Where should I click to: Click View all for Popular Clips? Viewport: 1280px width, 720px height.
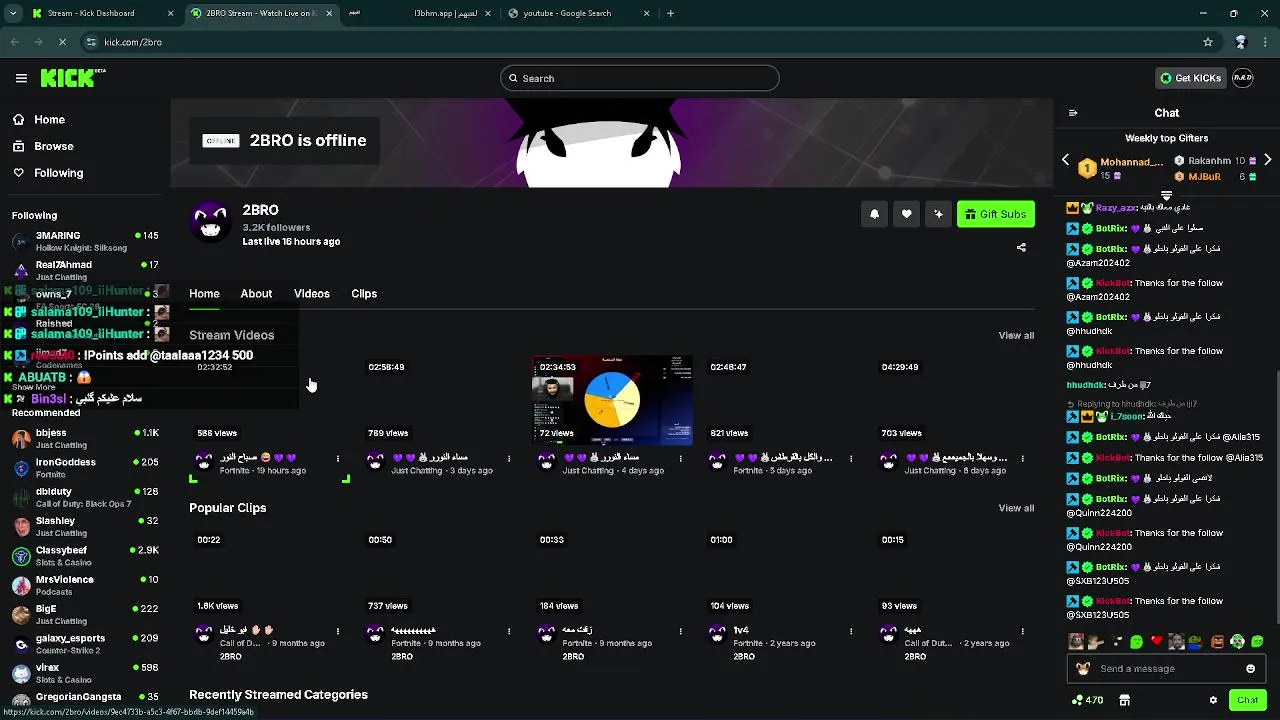coord(1016,508)
